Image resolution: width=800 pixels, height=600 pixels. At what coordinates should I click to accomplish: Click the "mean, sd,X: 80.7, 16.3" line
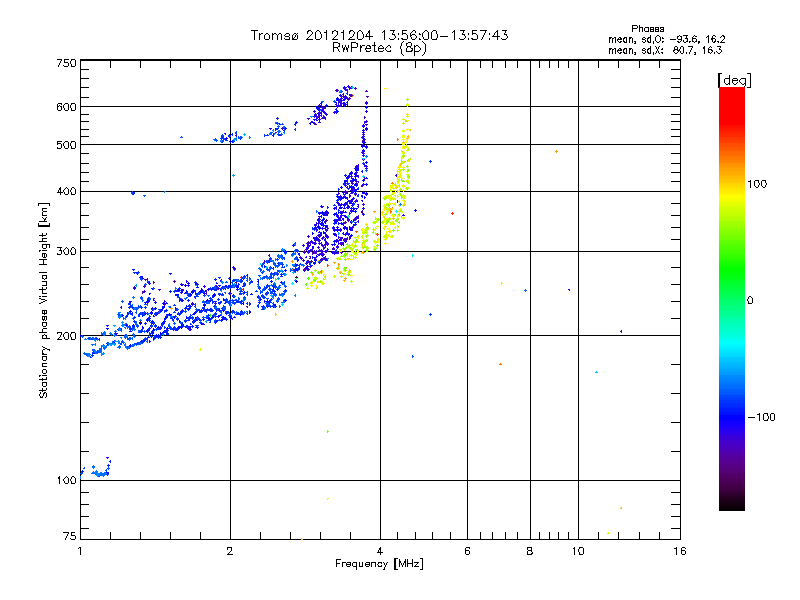tap(665, 50)
